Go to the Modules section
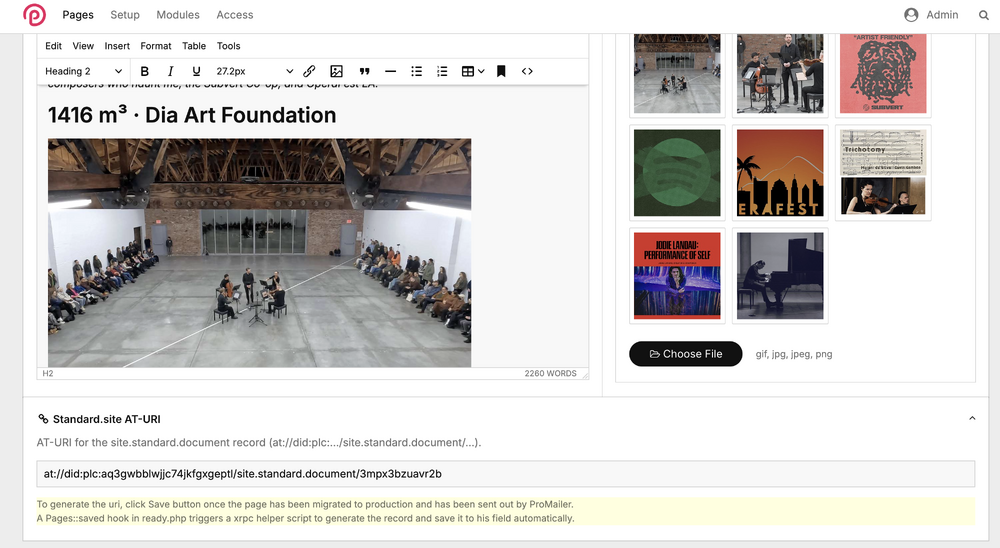 click(178, 15)
